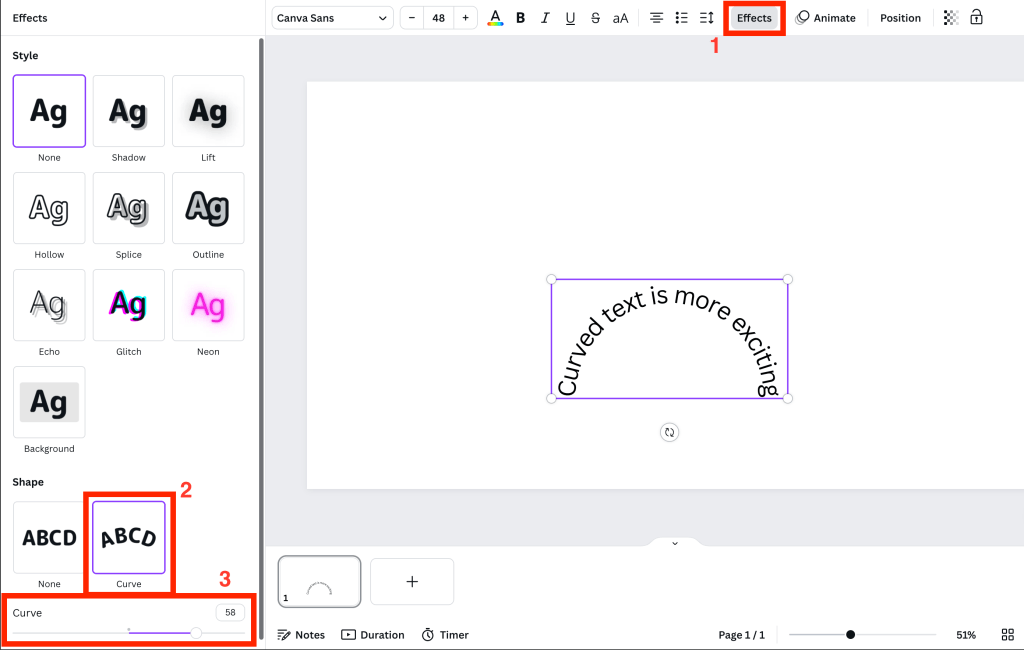Open the grid view of pages
Image resolution: width=1024 pixels, height=650 pixels.
click(x=1007, y=635)
